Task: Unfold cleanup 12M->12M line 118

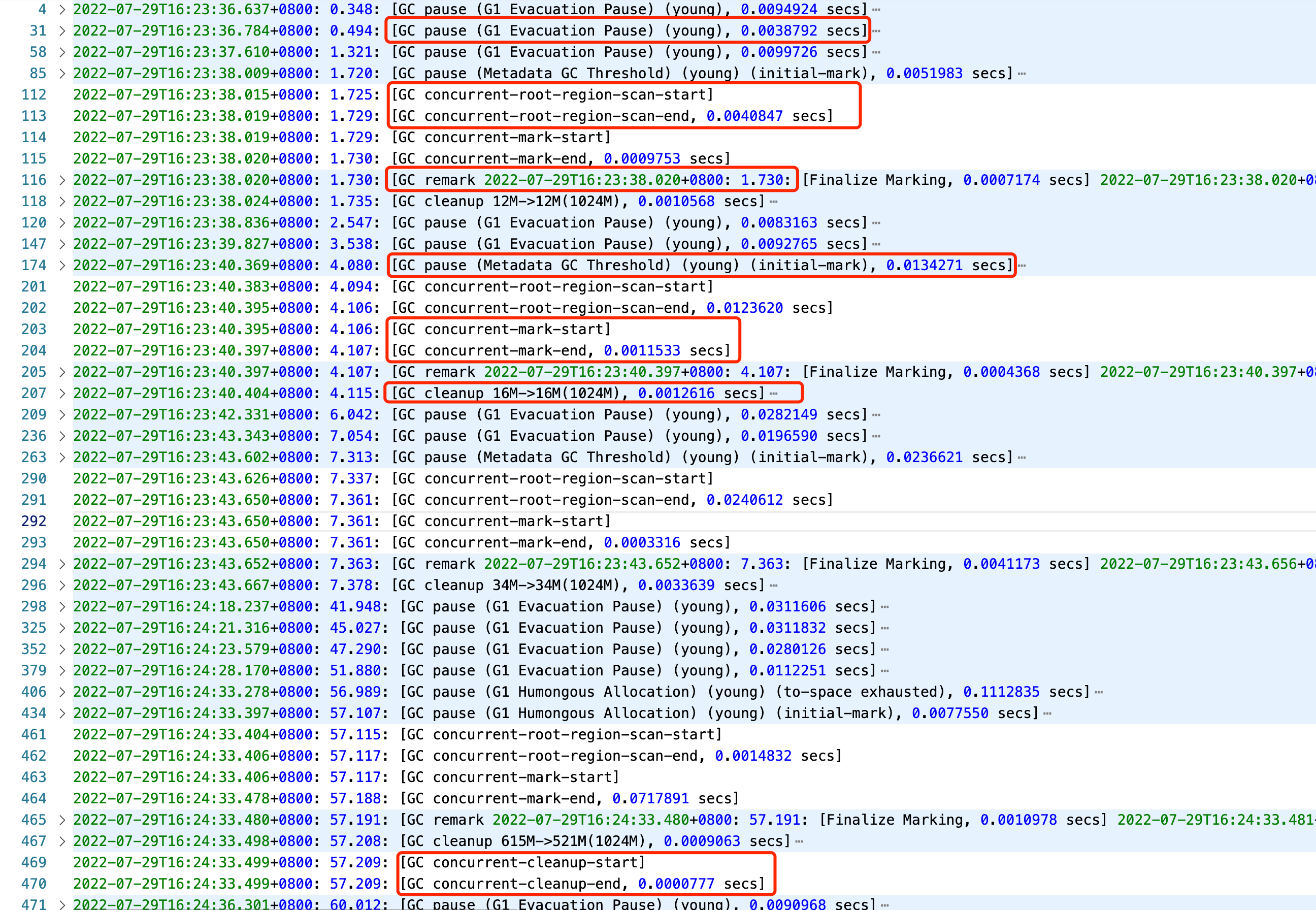Action: pyautogui.click(x=61, y=201)
